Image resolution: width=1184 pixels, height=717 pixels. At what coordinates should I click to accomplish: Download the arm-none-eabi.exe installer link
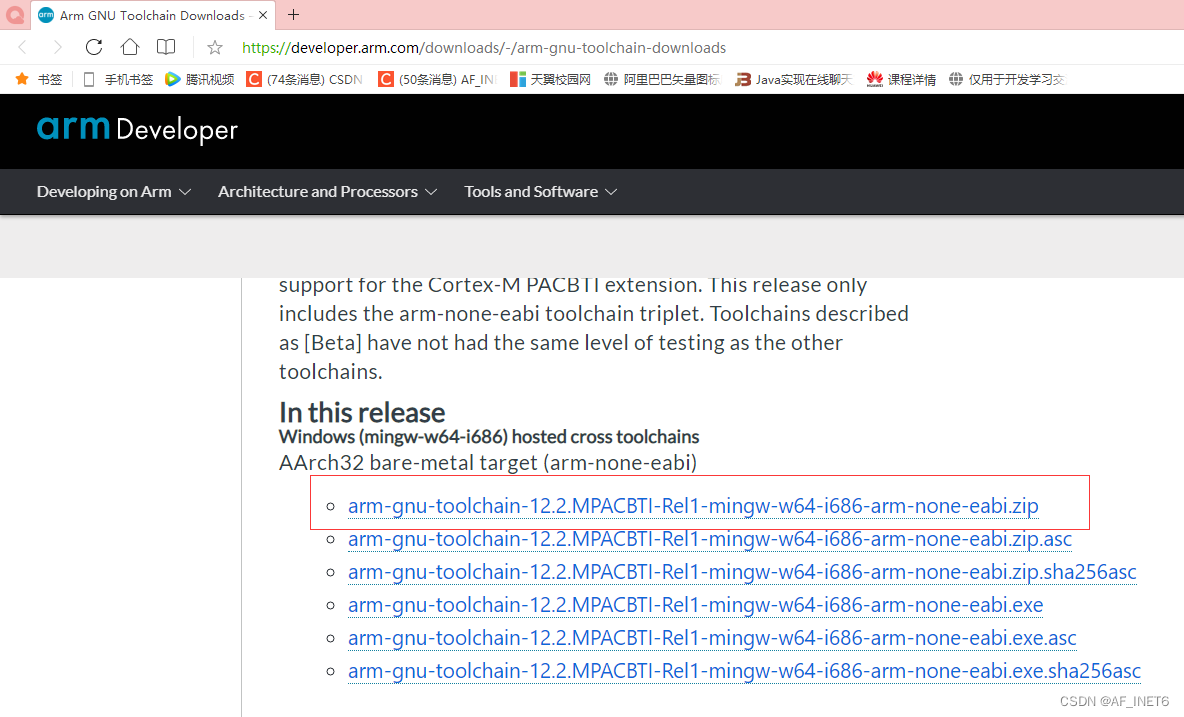(x=695, y=605)
